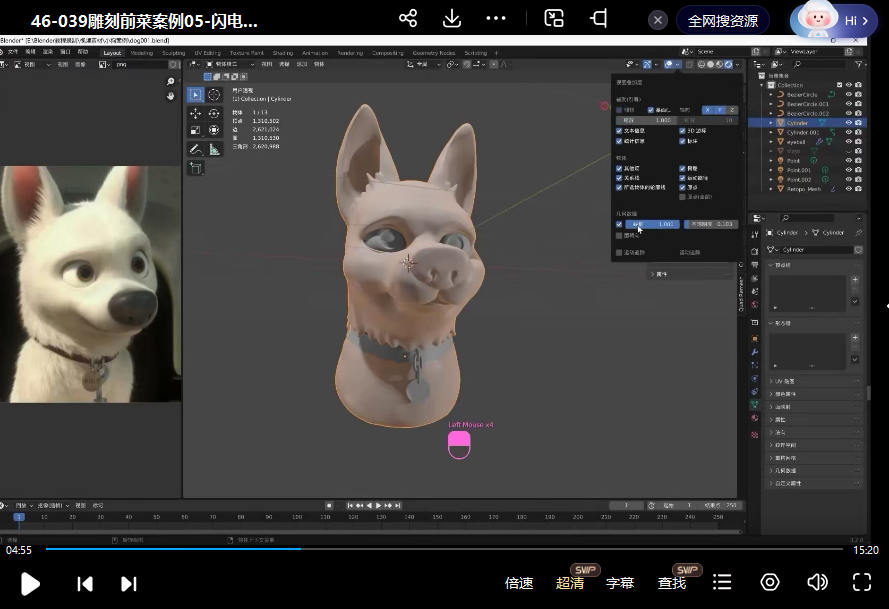Expand the Cylinder.001 tree item
This screenshot has height=609, width=889.
pyautogui.click(x=771, y=132)
